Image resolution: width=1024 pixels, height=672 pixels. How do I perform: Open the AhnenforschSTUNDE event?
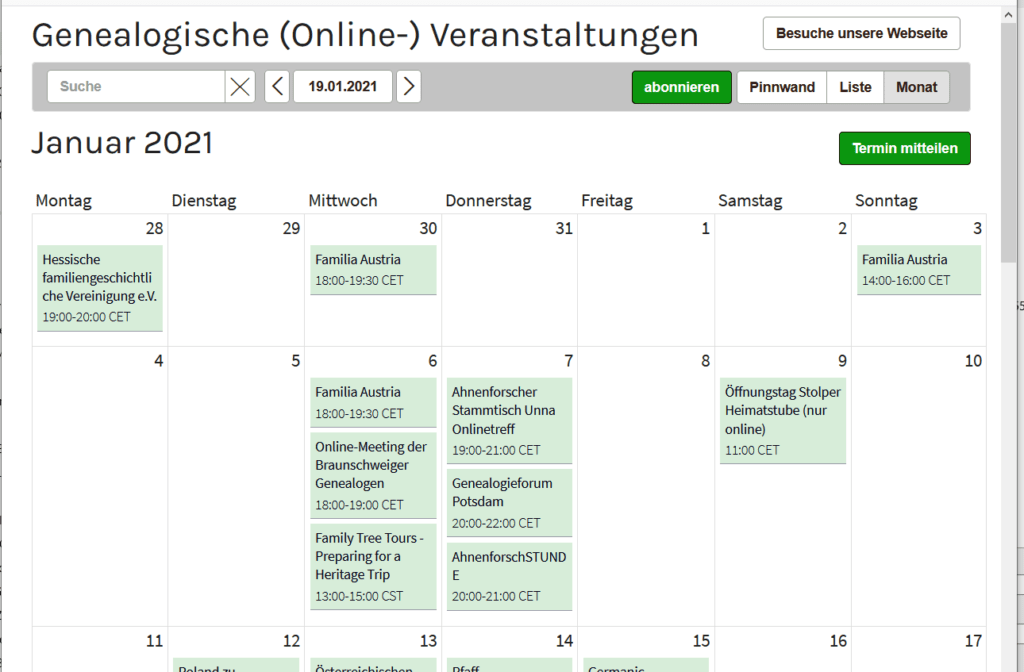[x=509, y=577]
